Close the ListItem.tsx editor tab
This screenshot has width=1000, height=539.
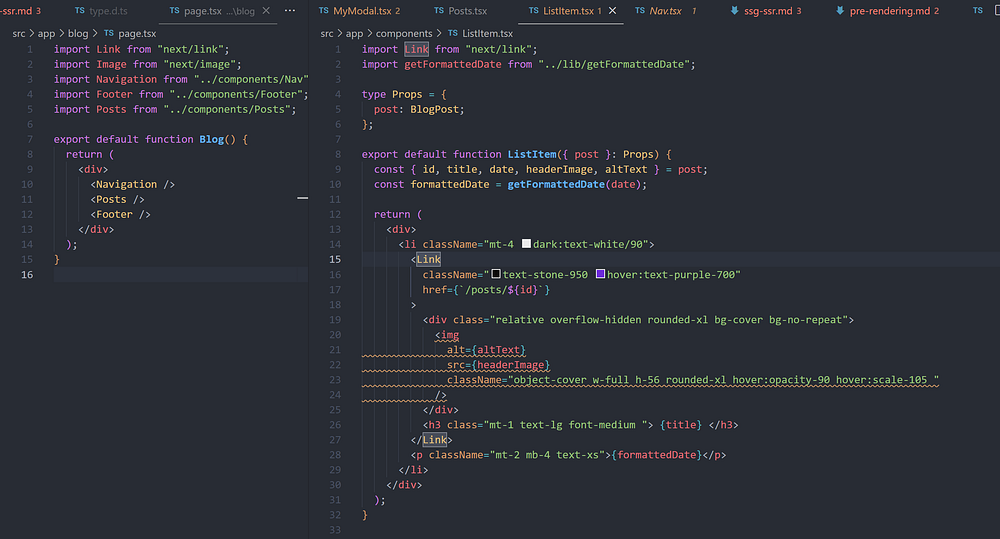point(612,11)
